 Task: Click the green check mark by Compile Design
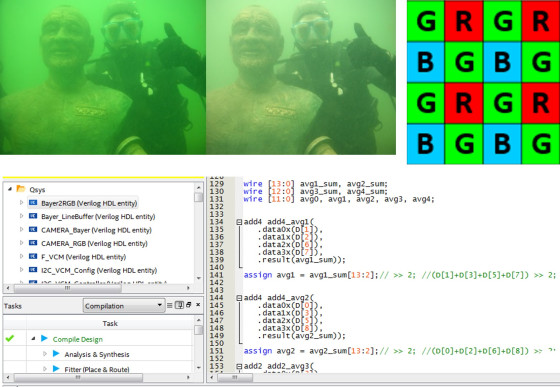click(x=10, y=338)
